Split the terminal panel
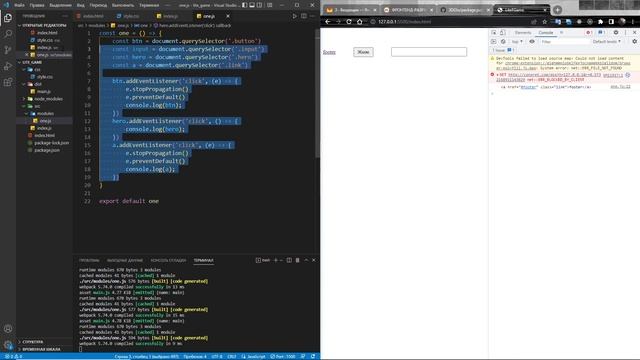The image size is (640, 360). (x=289, y=260)
